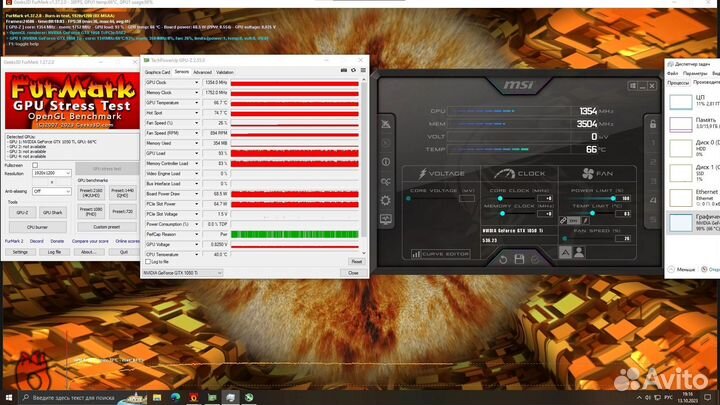Click GPU-Z Reset button
The image size is (720, 405).
coord(356,262)
